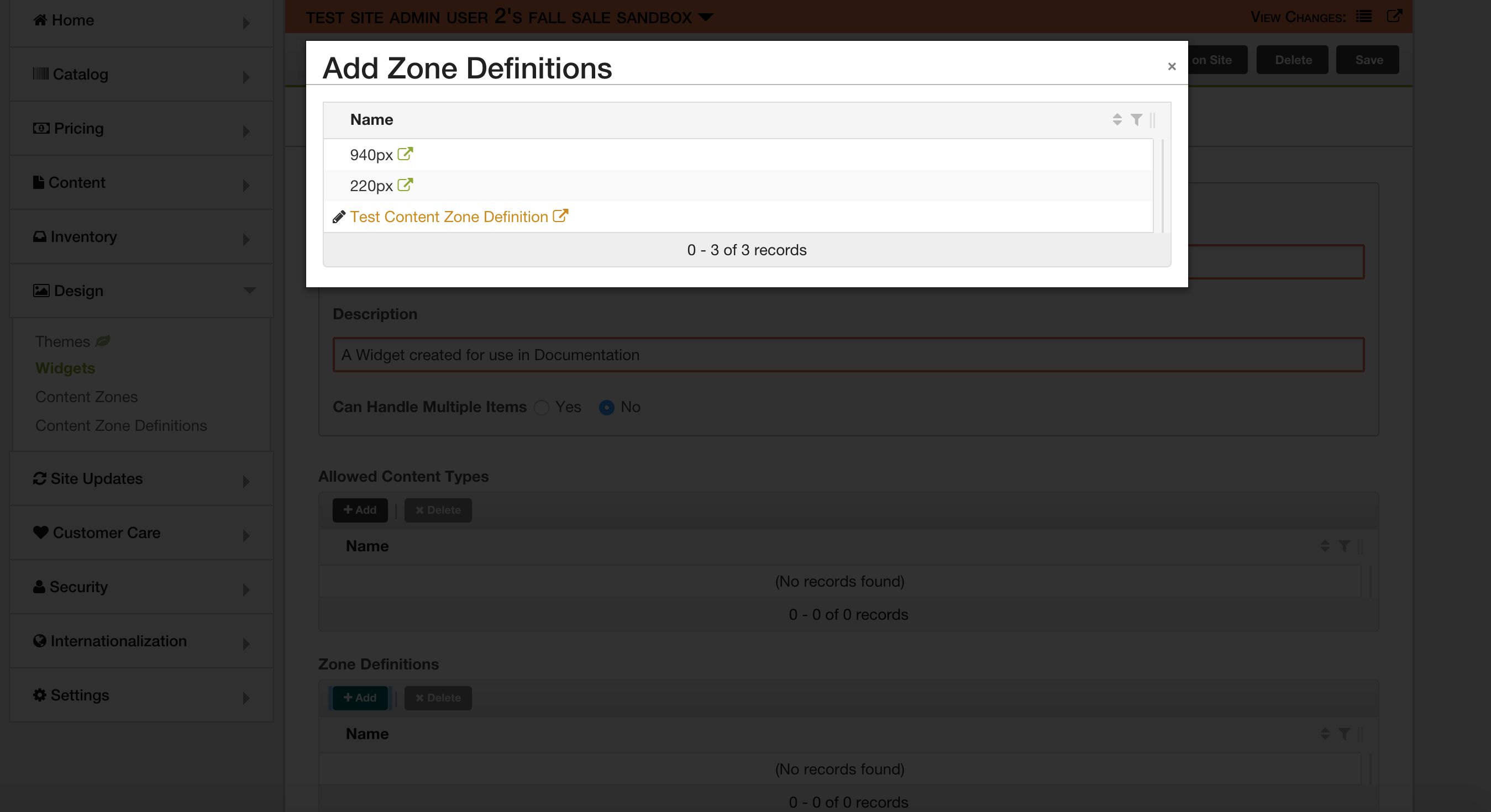
Task: Close the Add Zone Definitions dialog
Action: pos(1172,66)
